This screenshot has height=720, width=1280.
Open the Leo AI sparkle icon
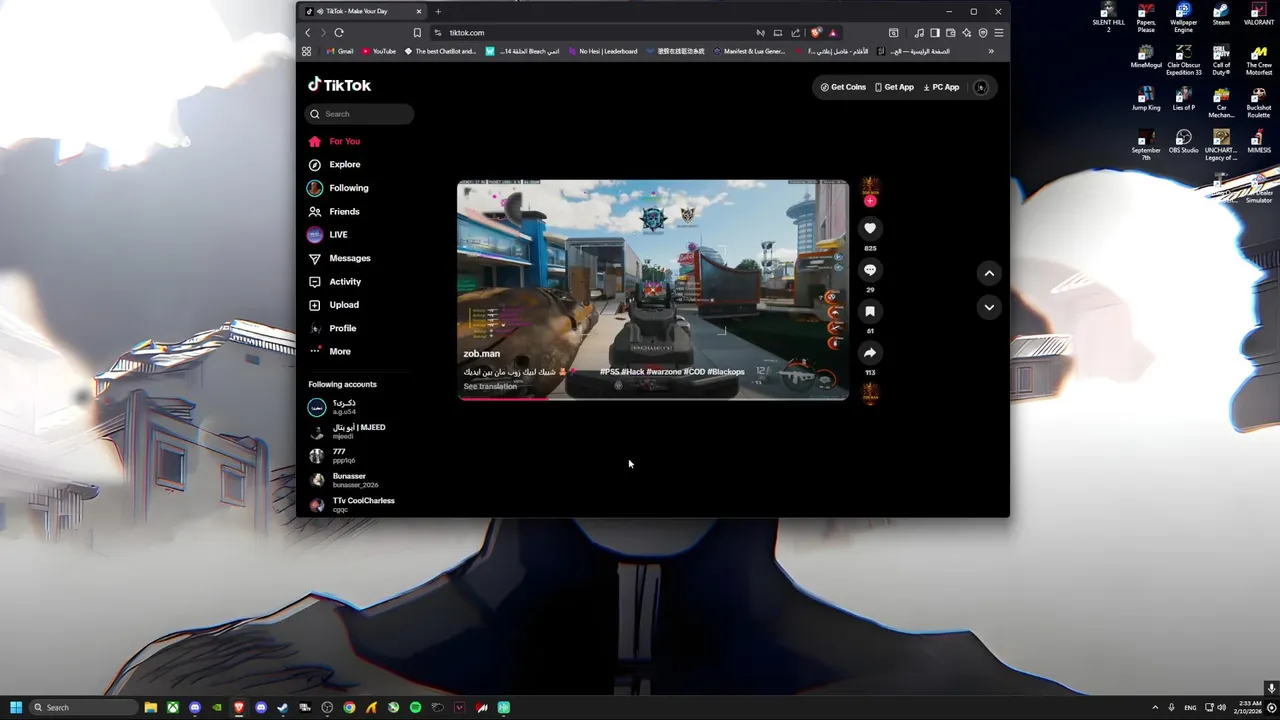point(967,33)
